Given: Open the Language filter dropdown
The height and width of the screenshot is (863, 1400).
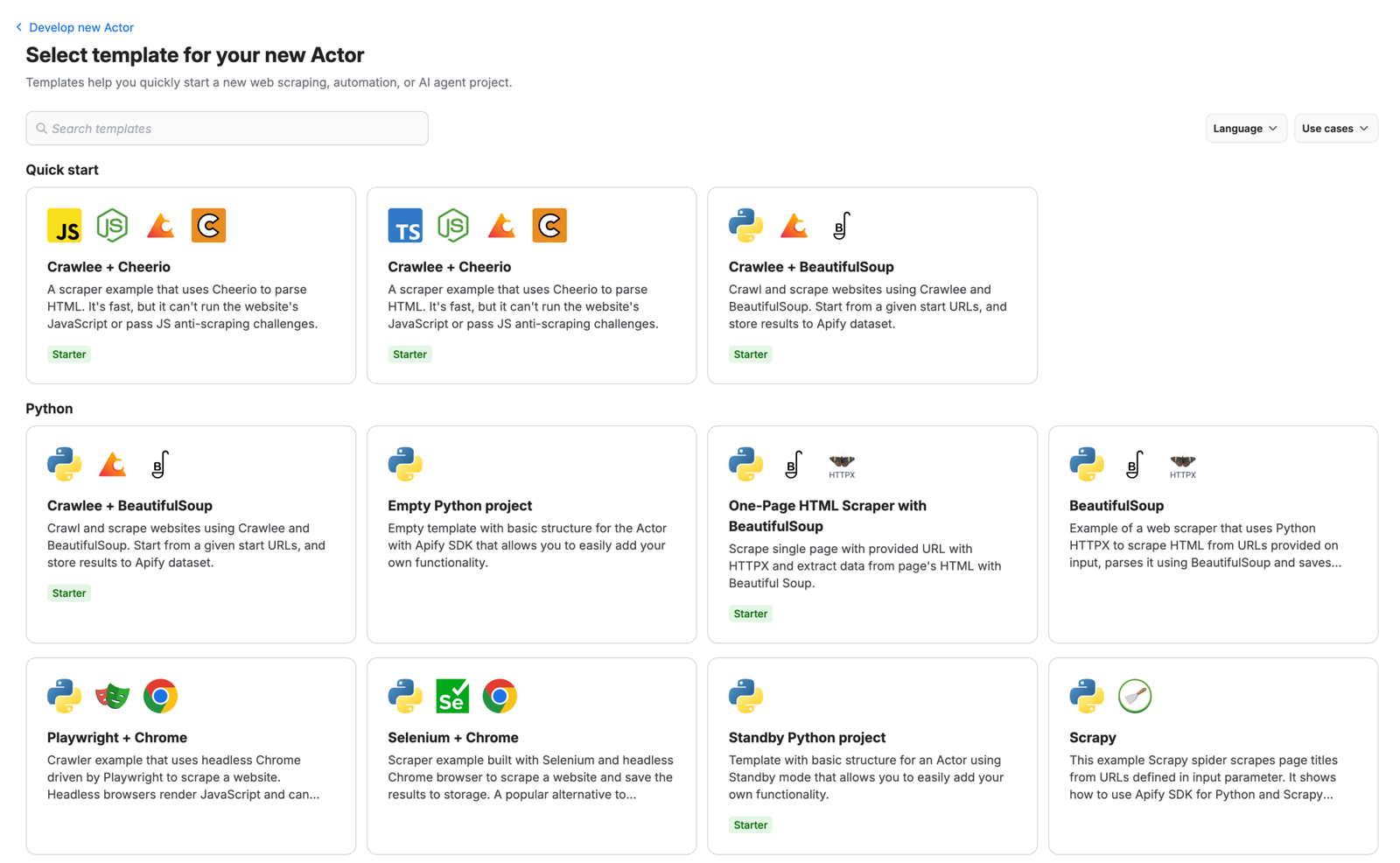Looking at the screenshot, I should point(1245,128).
